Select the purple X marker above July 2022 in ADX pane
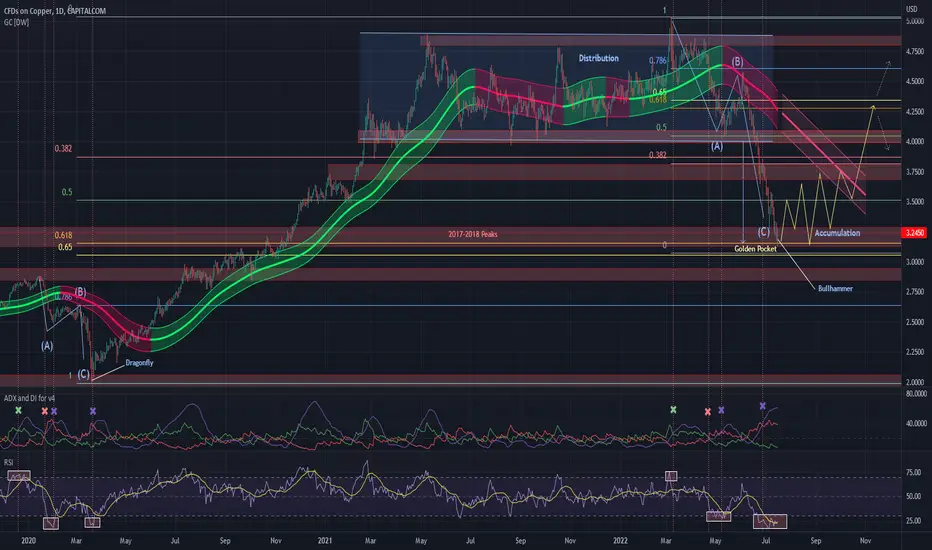 tap(763, 406)
